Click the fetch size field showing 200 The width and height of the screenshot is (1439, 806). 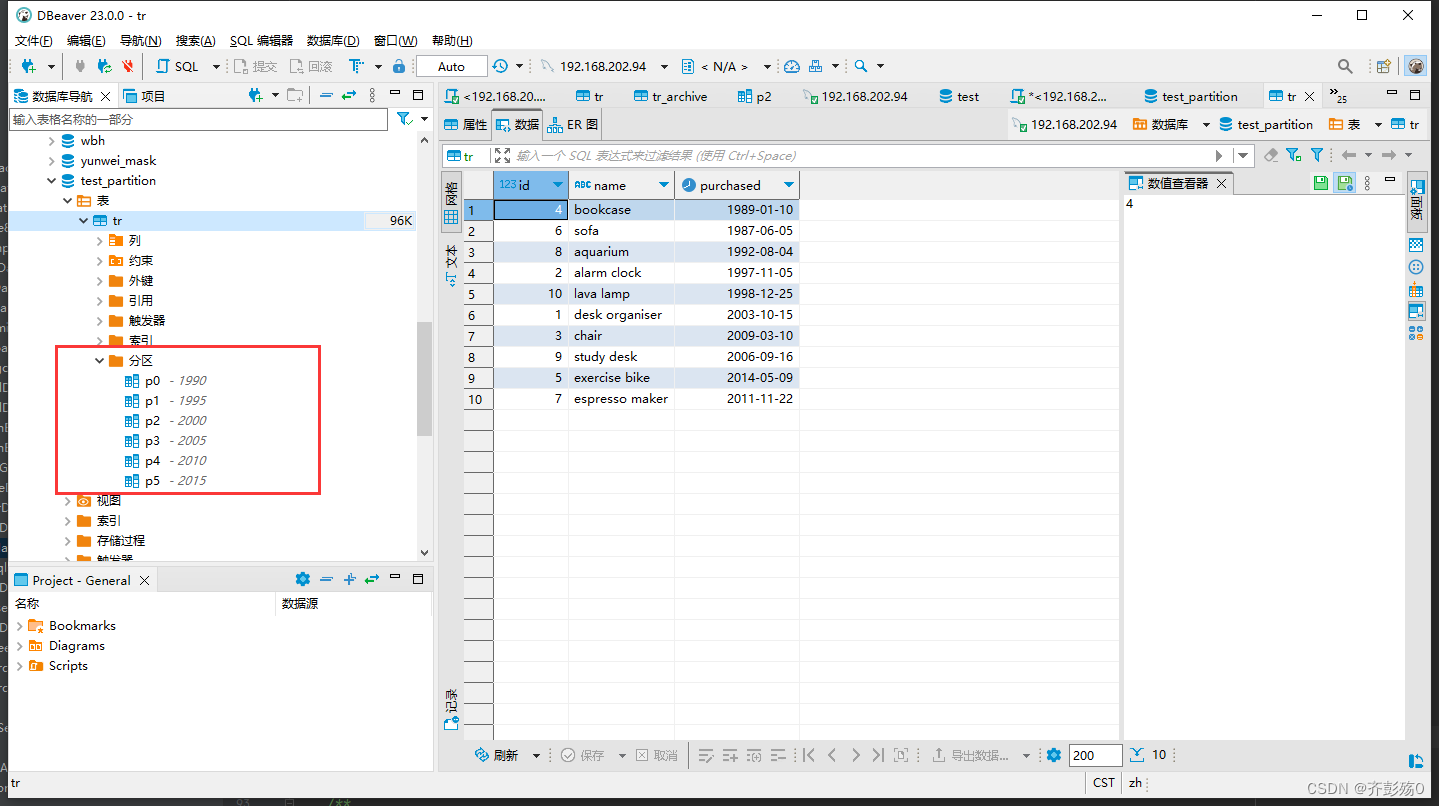click(1095, 755)
